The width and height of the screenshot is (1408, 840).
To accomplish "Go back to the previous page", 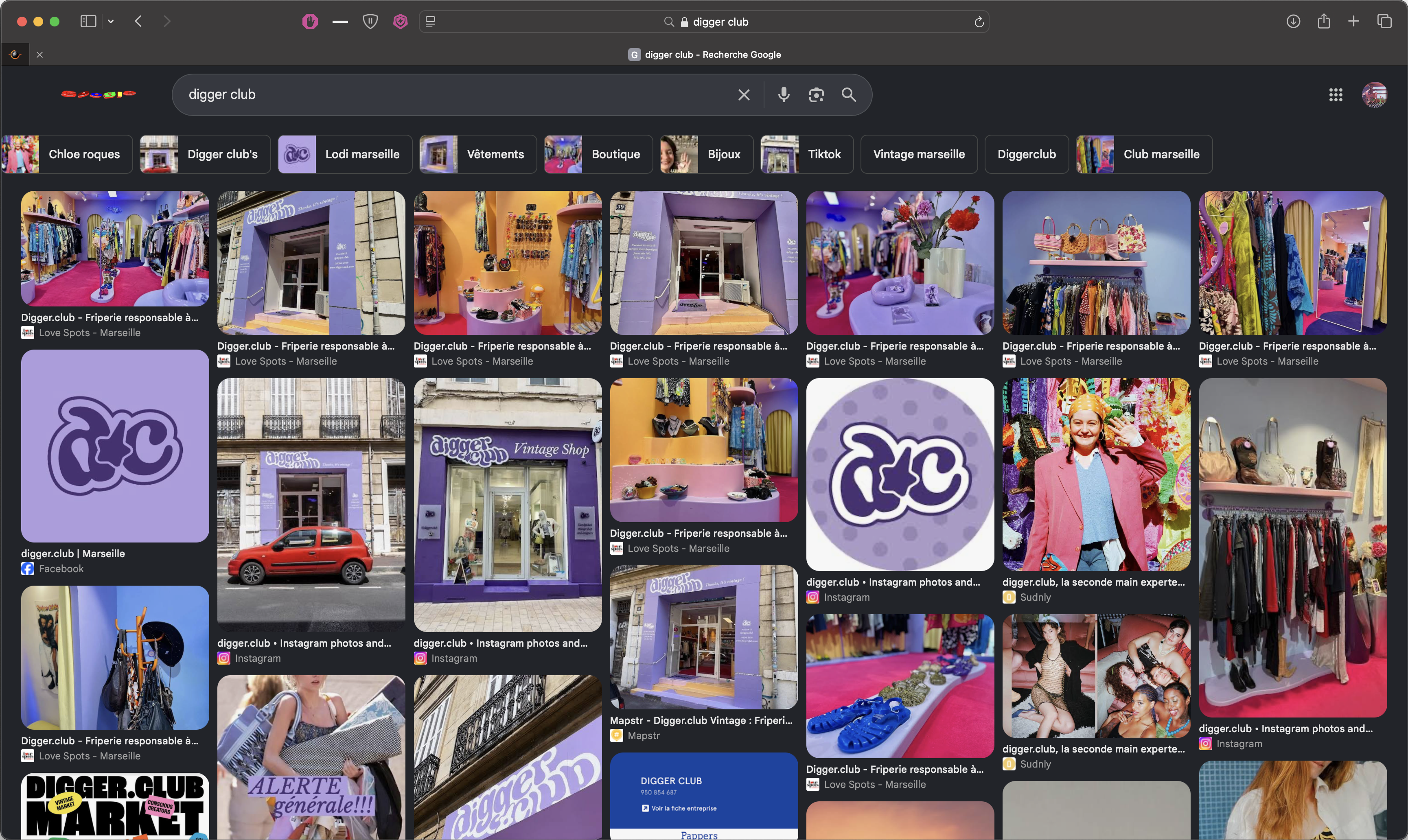I will (138, 22).
